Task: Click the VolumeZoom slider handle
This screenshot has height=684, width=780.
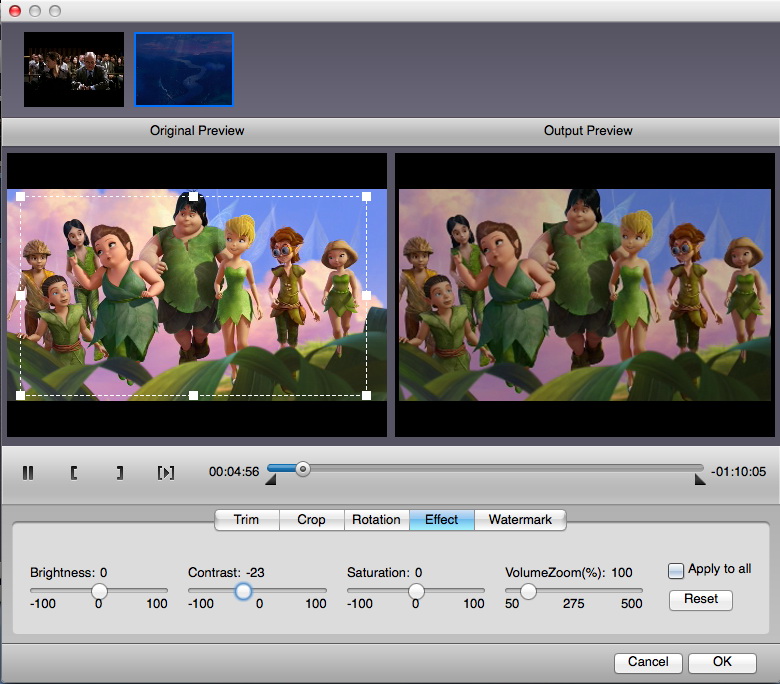Action: 528,591
